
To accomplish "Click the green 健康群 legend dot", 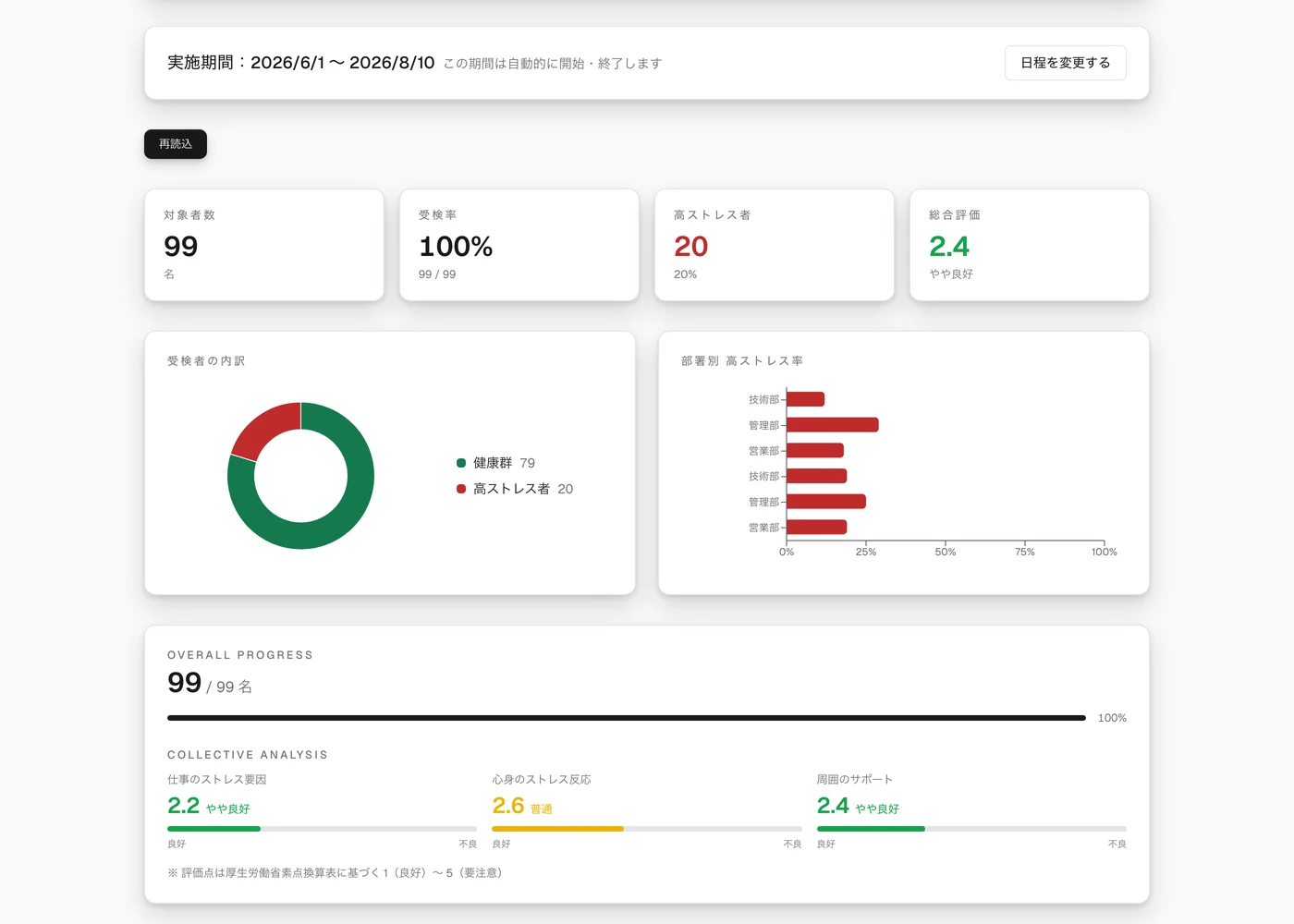I will coord(461,463).
